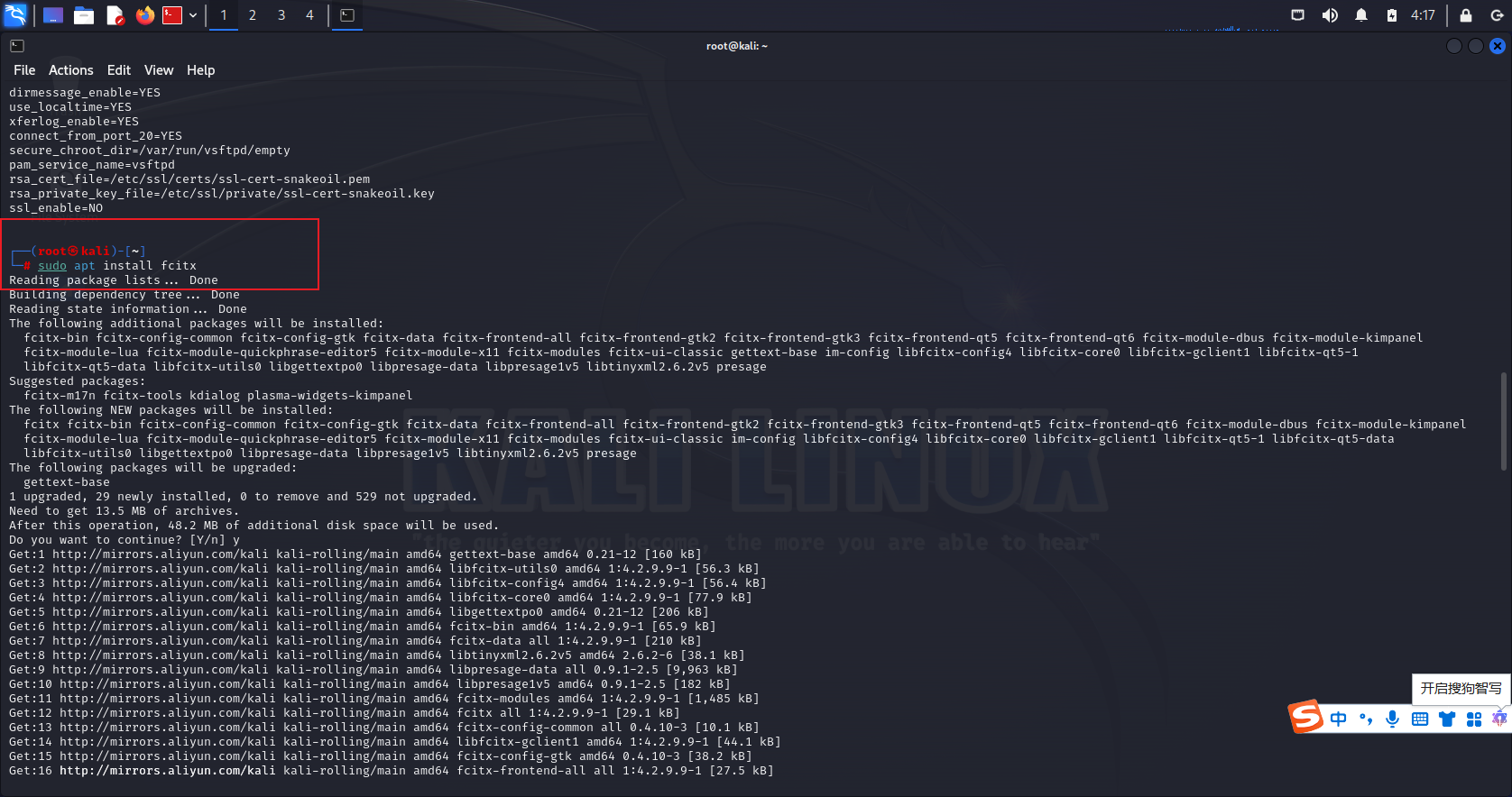
Task: Click the Get:16 fcitx-frontend-all download line
Action: click(391, 771)
